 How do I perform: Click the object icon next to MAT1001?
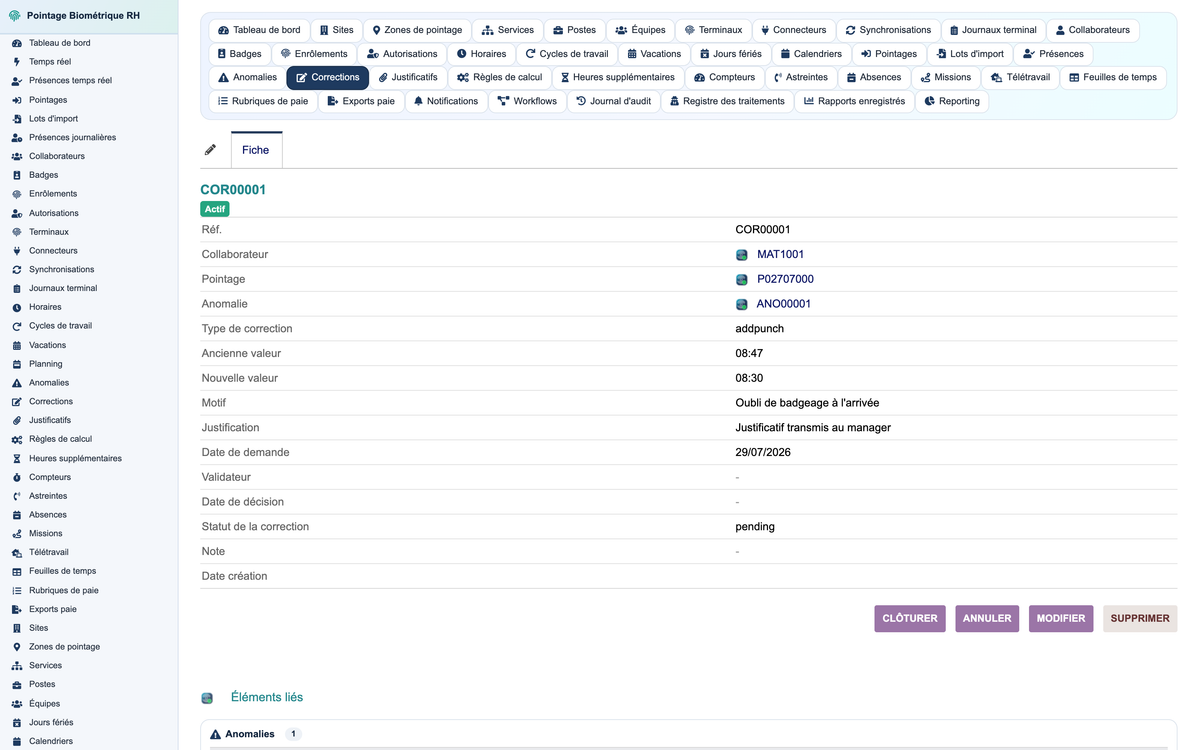pyautogui.click(x=742, y=255)
